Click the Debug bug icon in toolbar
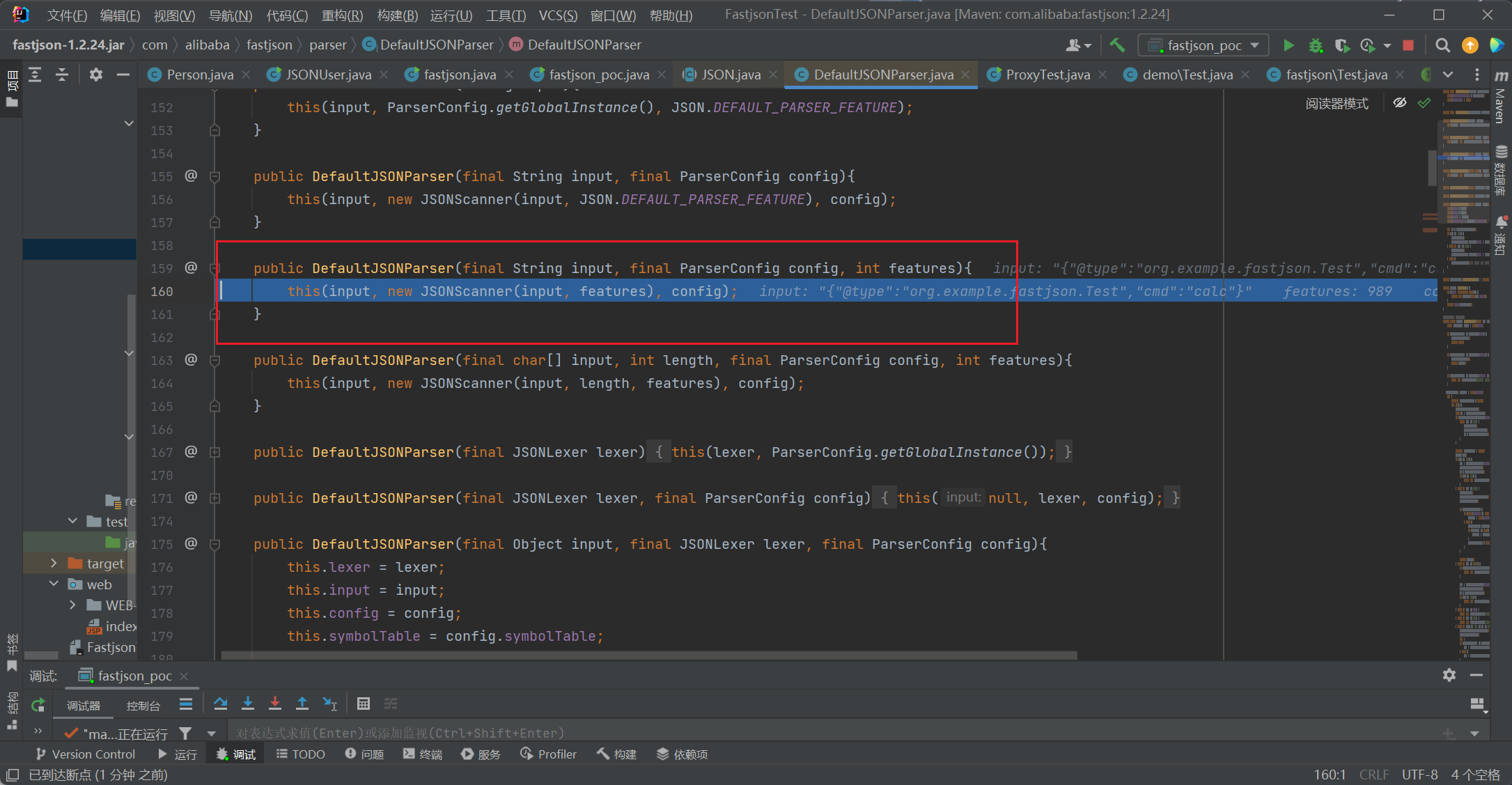The width and height of the screenshot is (1512, 785). coord(1315,45)
